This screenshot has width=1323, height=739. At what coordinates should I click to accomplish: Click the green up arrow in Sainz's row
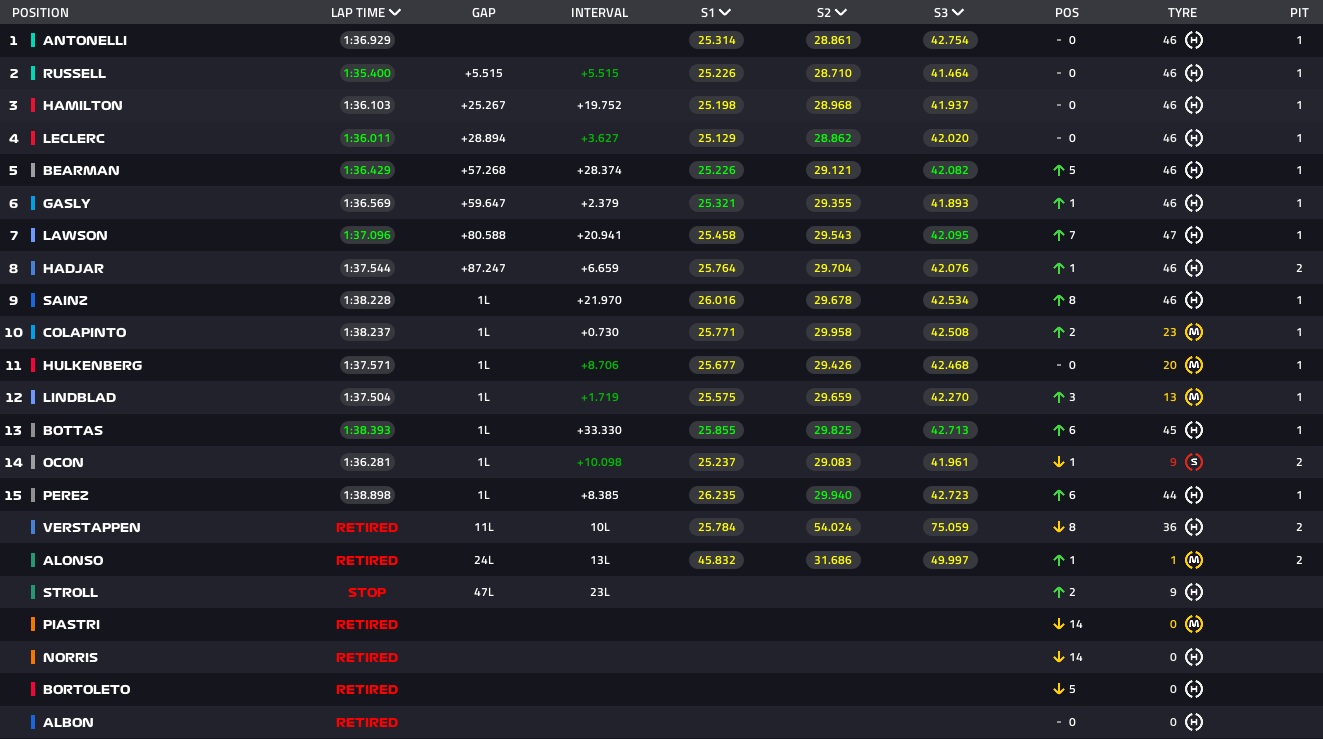coord(1060,301)
